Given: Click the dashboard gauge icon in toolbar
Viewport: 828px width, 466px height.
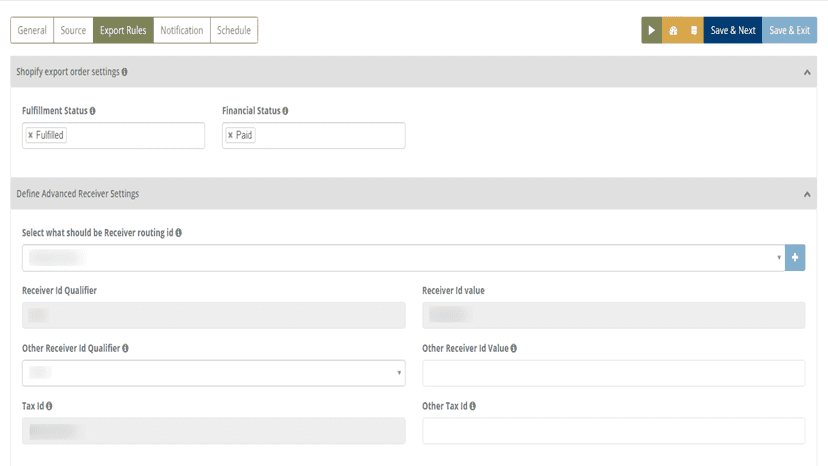Looking at the screenshot, I should [673, 30].
